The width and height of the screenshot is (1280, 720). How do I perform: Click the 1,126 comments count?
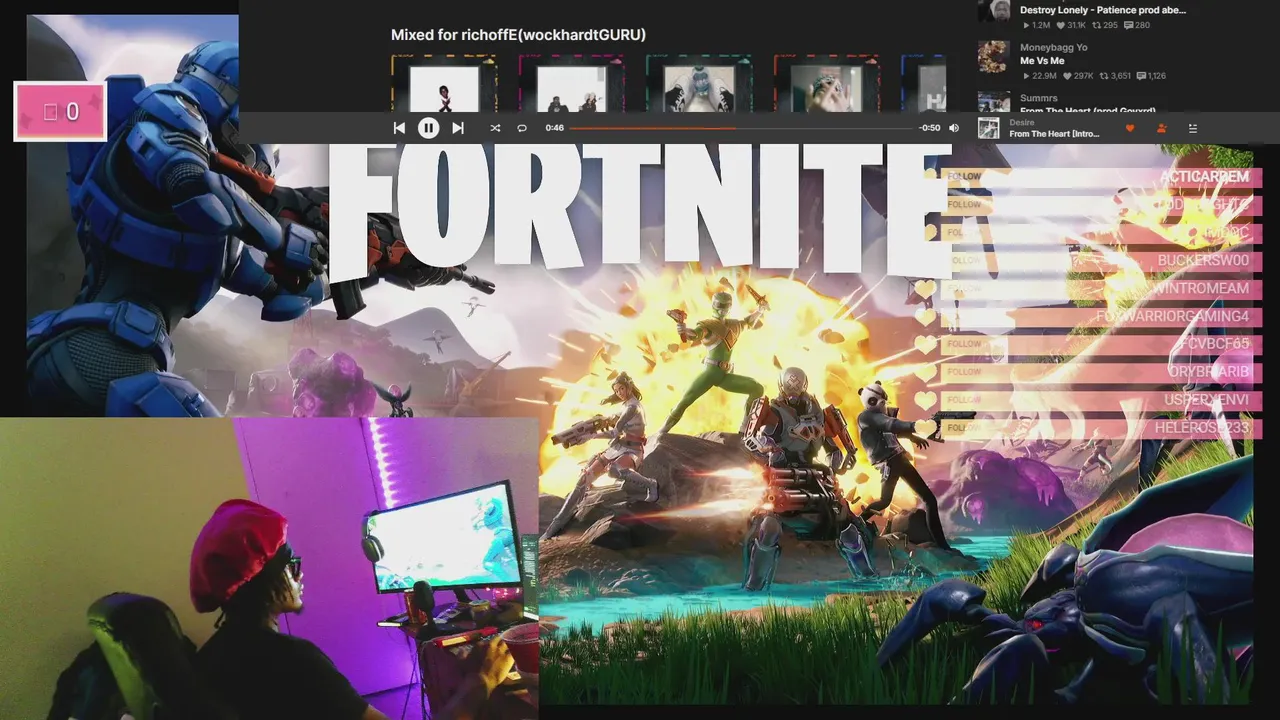click(1151, 76)
